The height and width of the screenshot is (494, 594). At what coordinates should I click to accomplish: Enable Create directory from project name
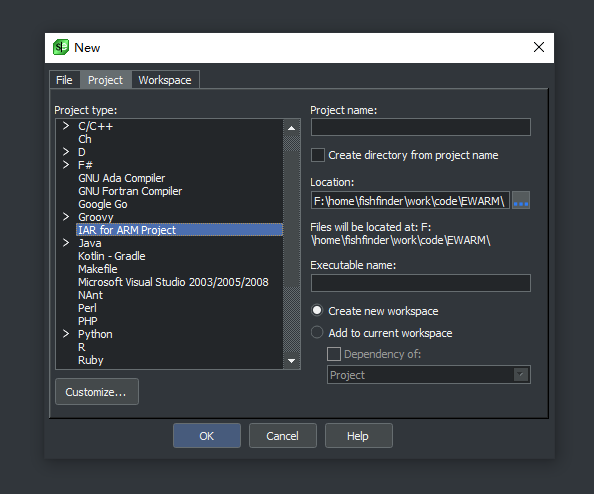[318, 155]
